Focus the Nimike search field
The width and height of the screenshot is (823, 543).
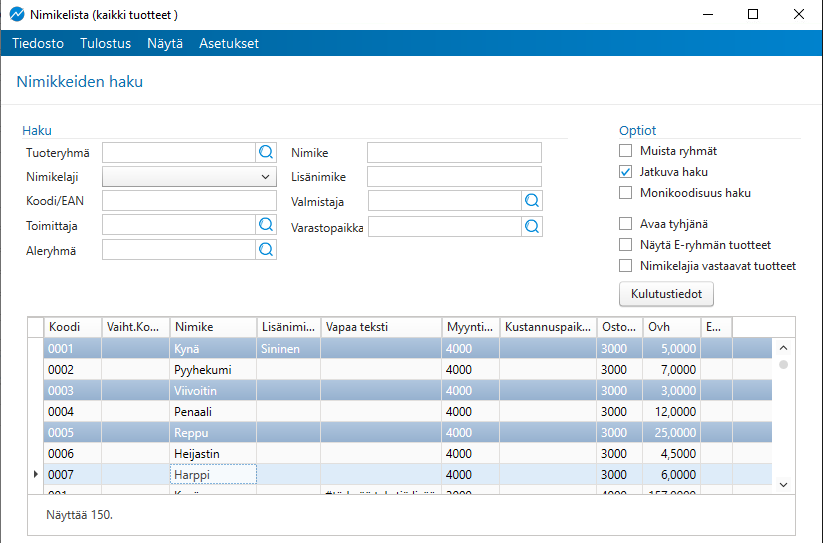pyautogui.click(x=455, y=153)
